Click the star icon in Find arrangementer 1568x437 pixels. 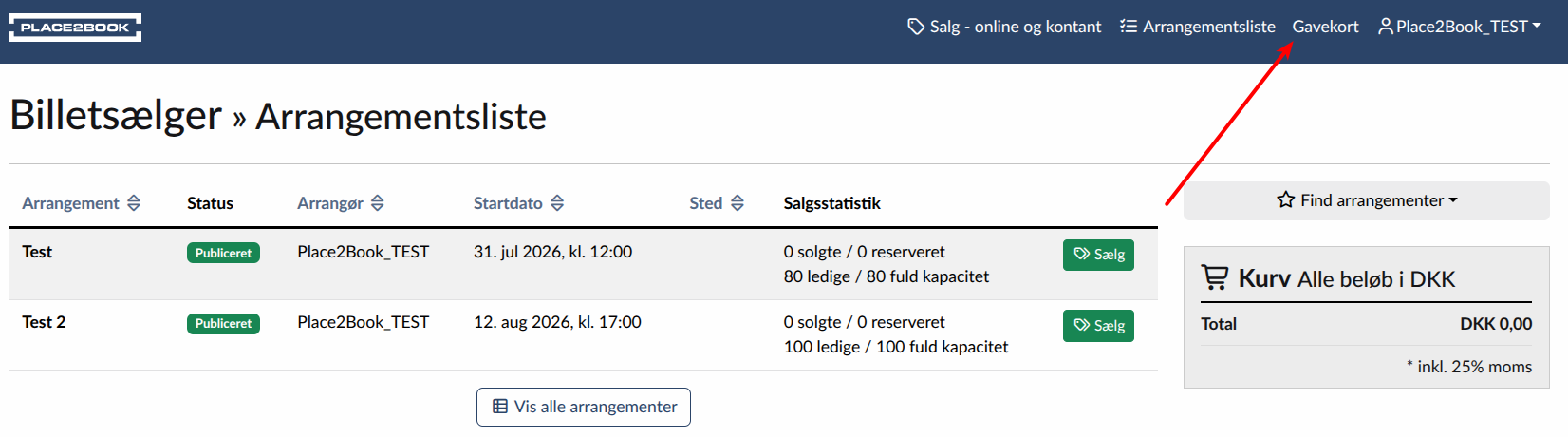(1286, 200)
